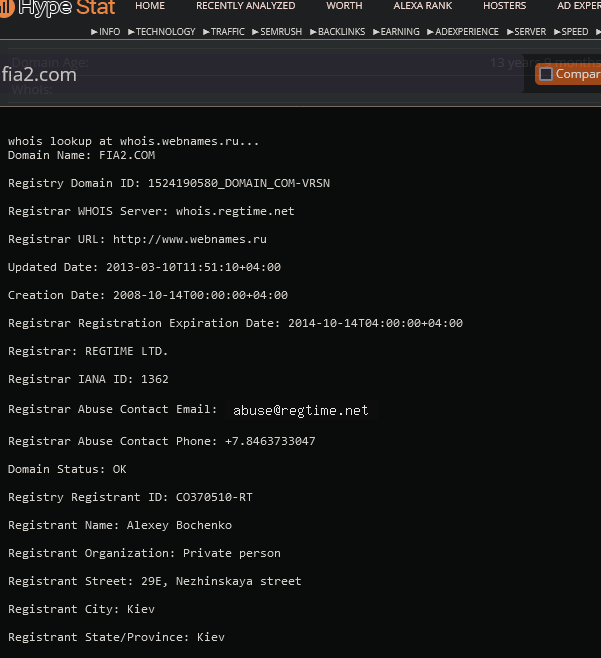
Task: Open the HOSTERS menu item
Action: [504, 6]
